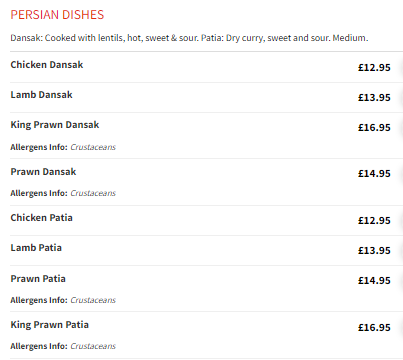Click the £12.95 Chicken Dansak price

374,68
